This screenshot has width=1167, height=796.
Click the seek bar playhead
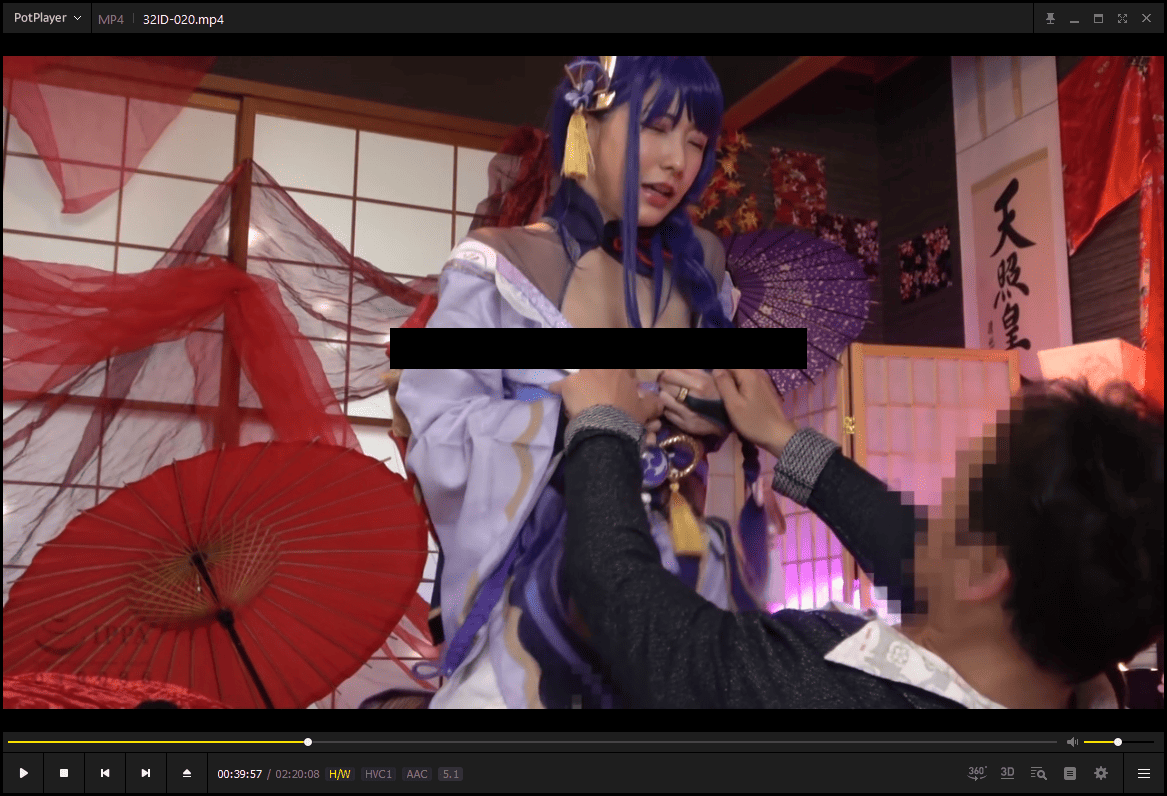(308, 742)
